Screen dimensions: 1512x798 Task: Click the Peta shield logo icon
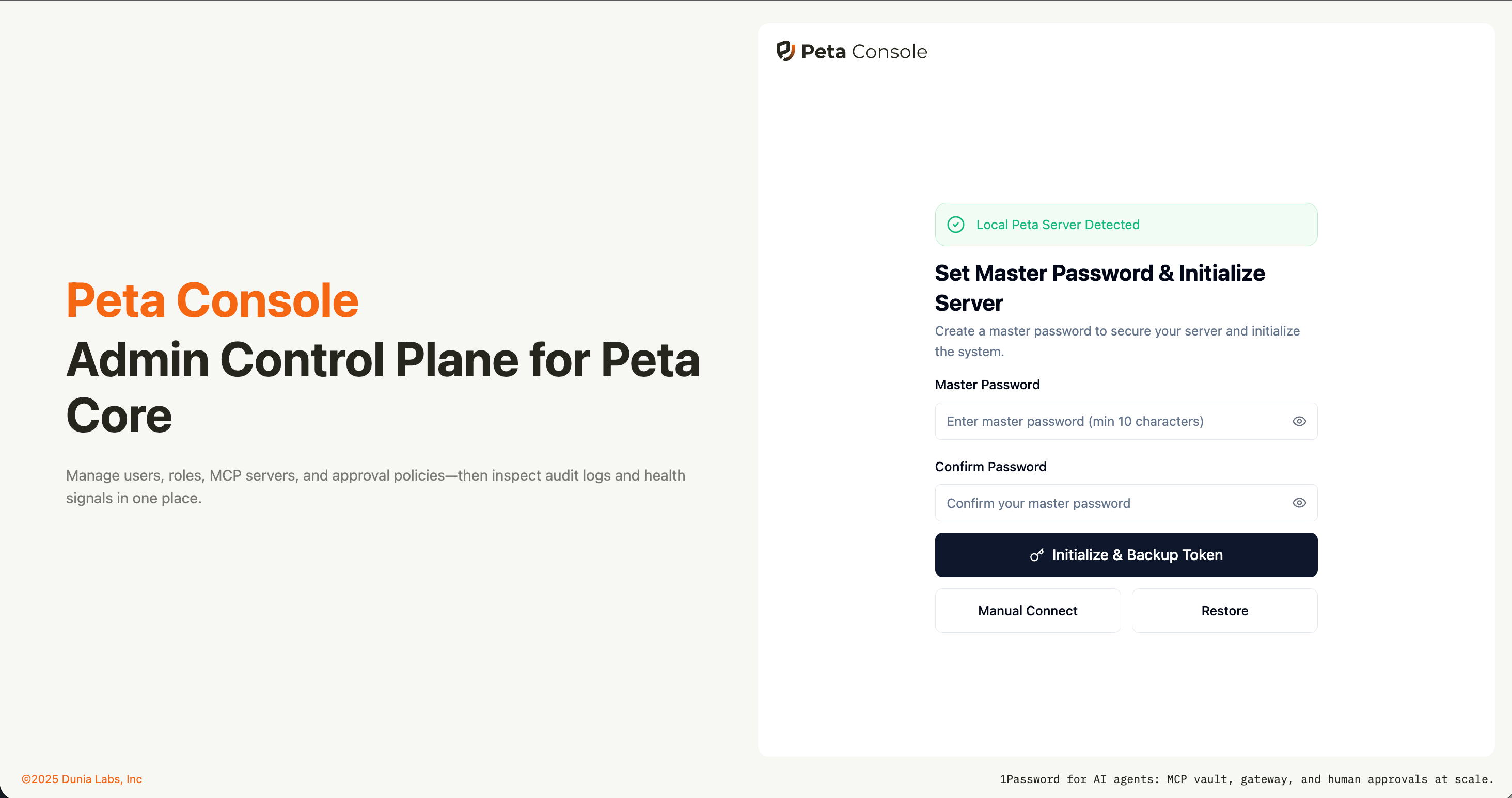click(785, 51)
